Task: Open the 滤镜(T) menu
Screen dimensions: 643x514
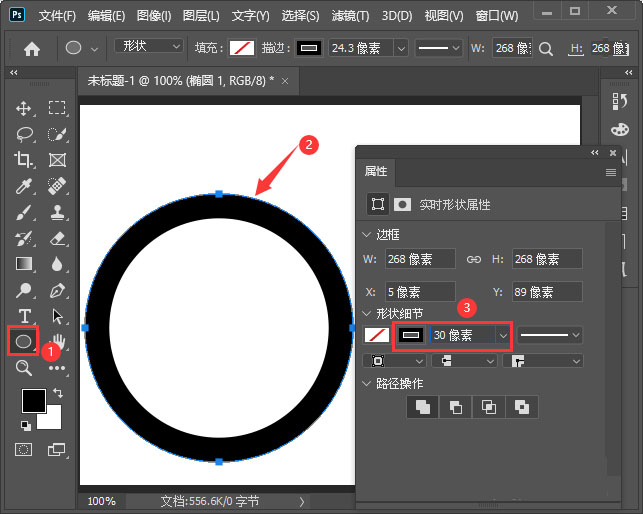Action: (349, 16)
